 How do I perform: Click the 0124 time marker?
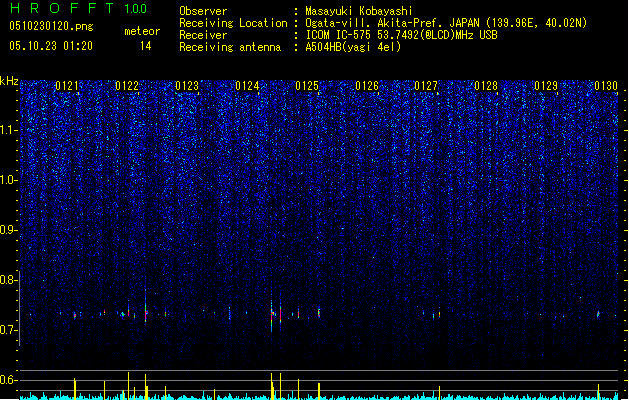247,86
